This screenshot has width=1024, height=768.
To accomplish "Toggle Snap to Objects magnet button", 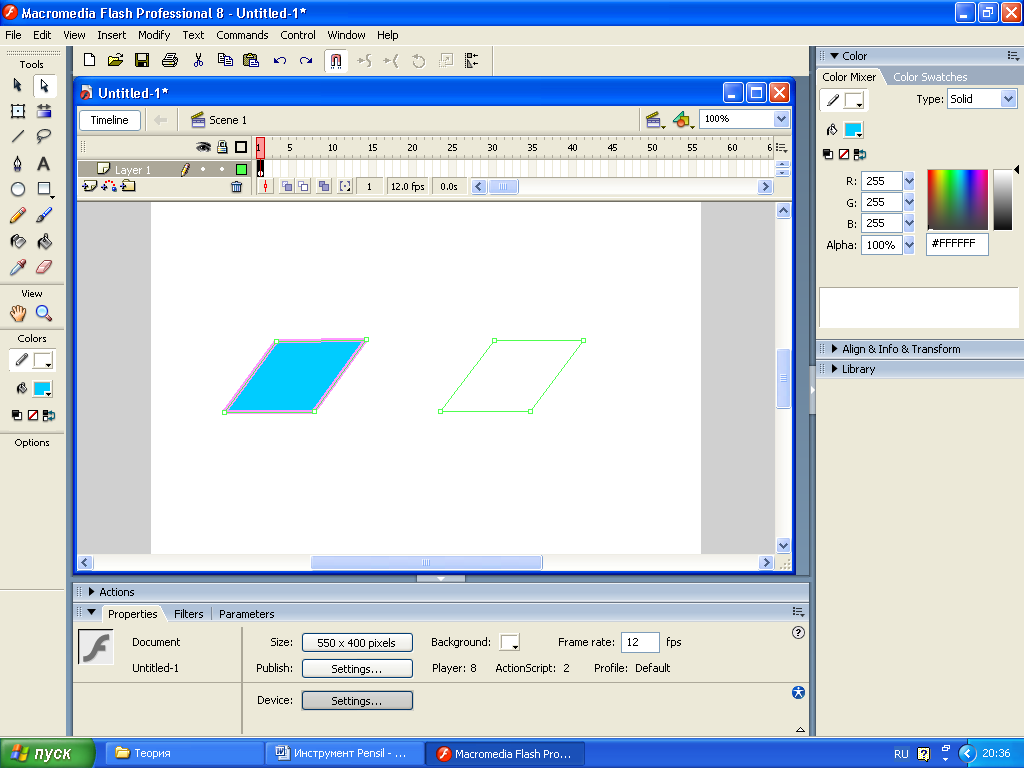I will pyautogui.click(x=336, y=61).
